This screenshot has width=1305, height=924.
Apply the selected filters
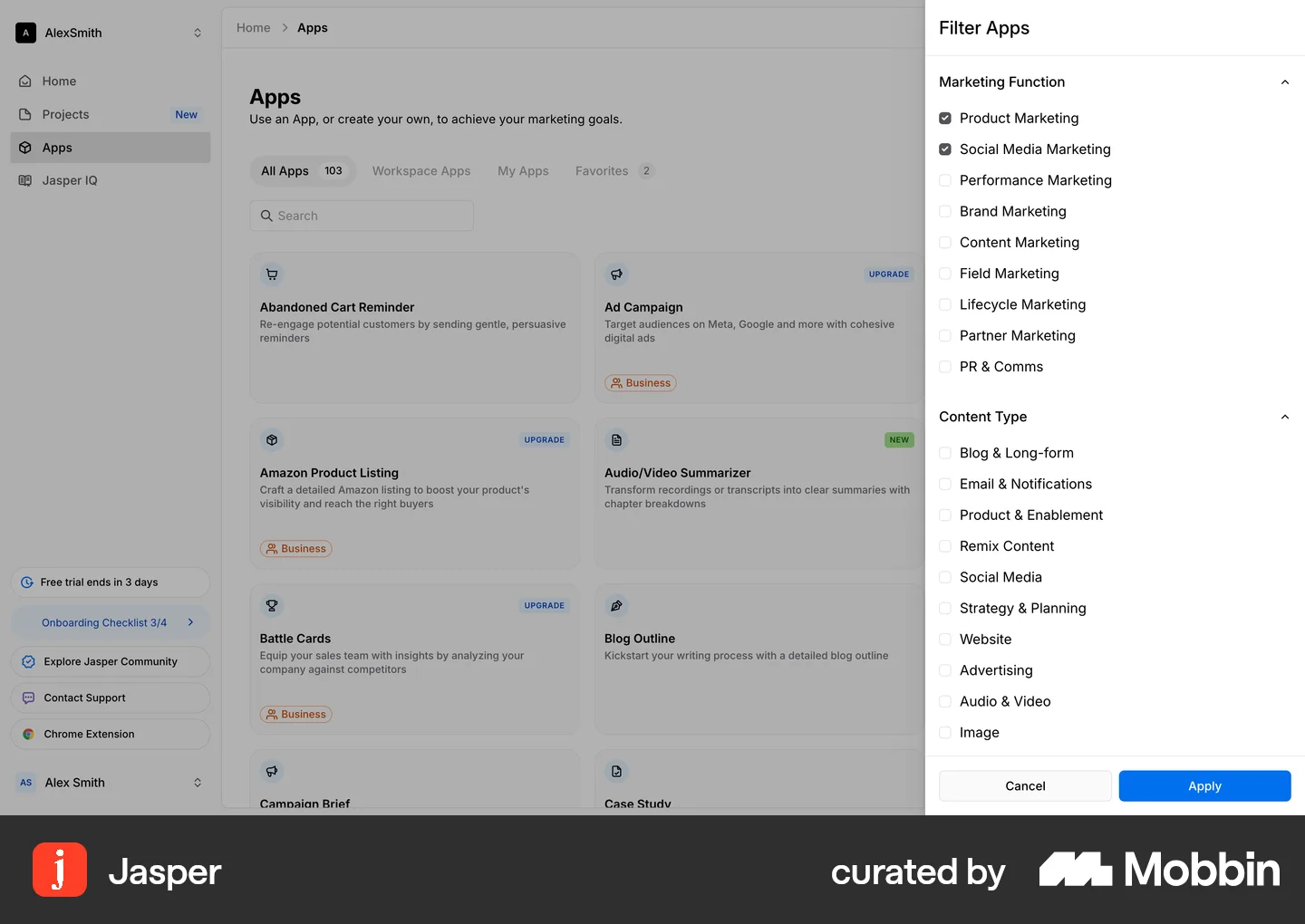point(1204,786)
